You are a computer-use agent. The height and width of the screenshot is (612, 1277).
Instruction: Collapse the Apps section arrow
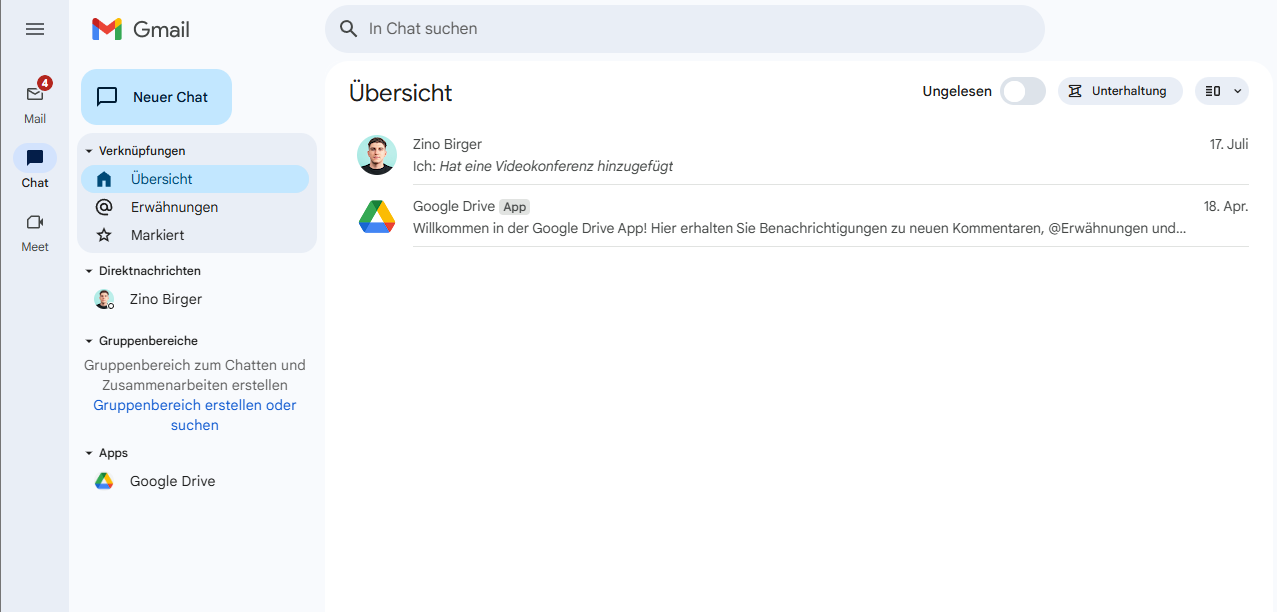pos(89,453)
